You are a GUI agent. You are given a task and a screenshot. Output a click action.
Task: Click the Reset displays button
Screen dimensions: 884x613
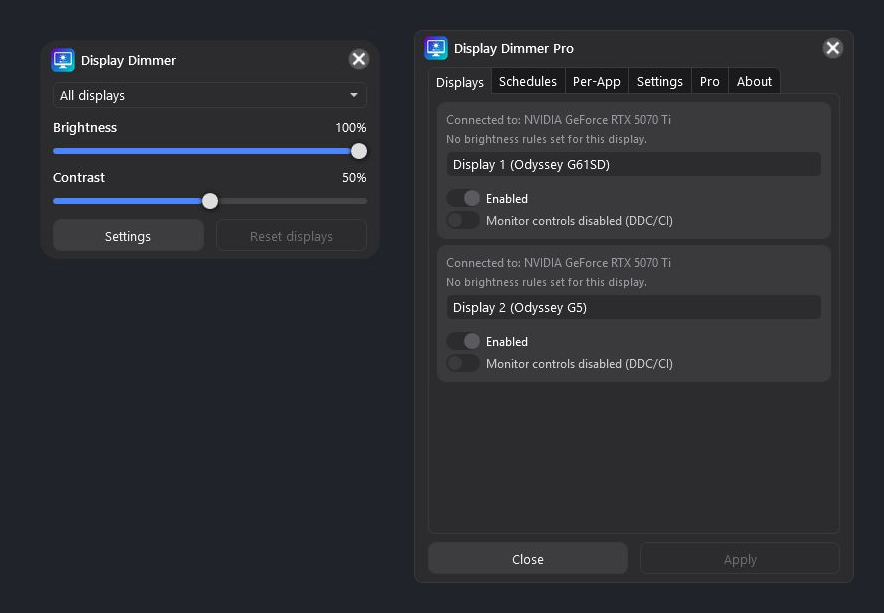point(291,236)
